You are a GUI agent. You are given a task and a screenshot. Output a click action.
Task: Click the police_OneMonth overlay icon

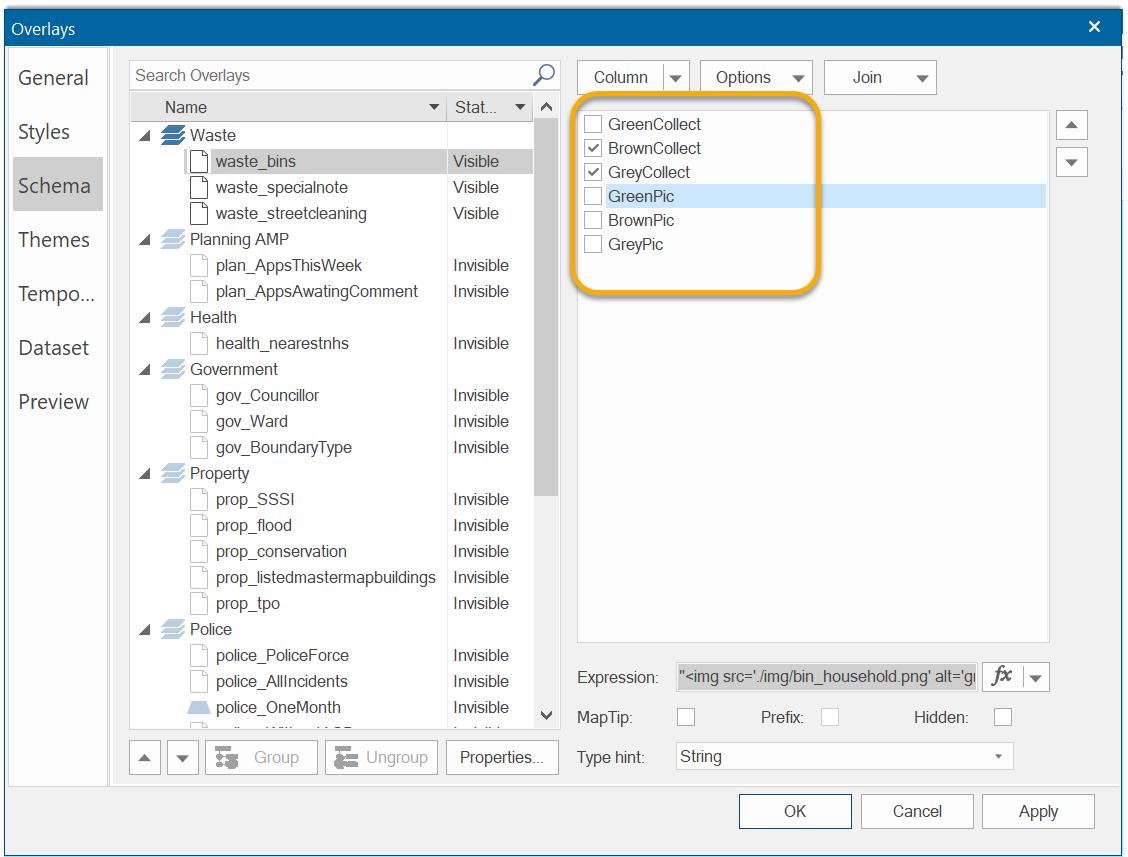tap(199, 707)
